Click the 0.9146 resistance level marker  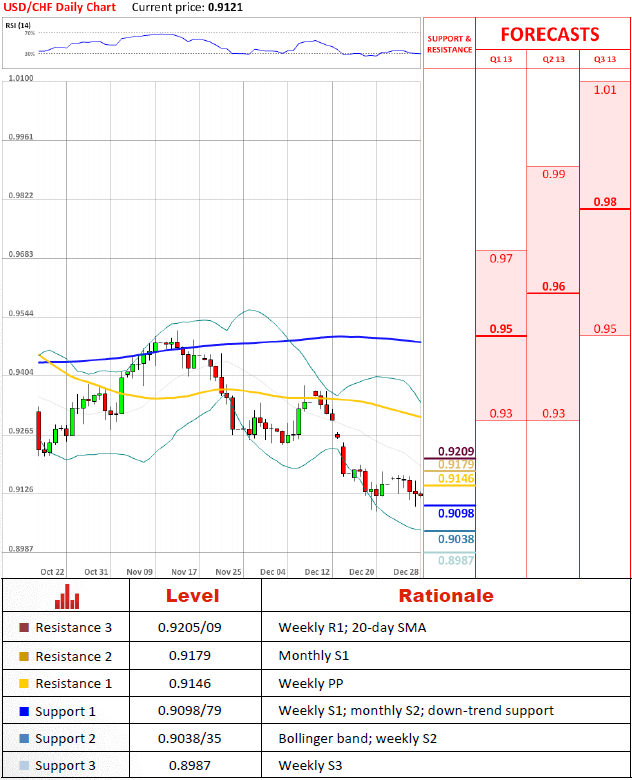(456, 479)
